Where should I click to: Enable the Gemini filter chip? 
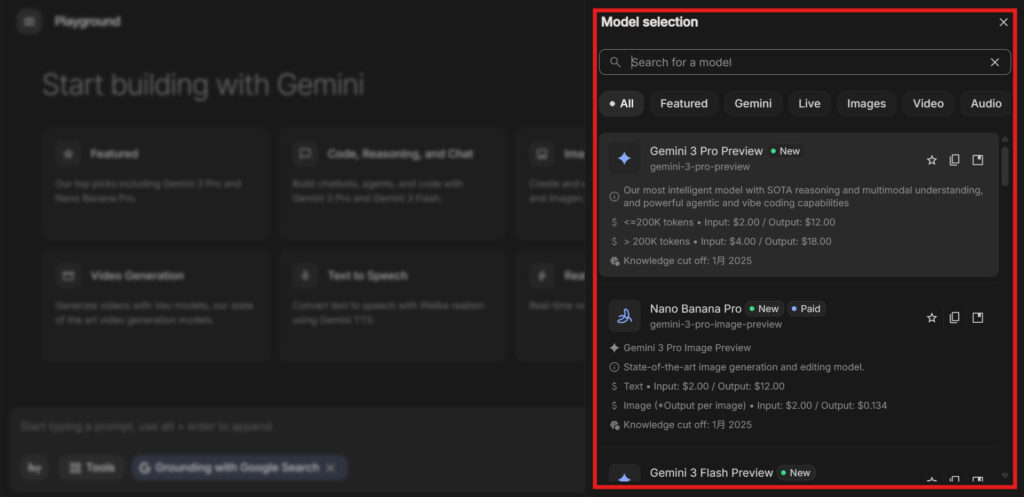(x=753, y=103)
